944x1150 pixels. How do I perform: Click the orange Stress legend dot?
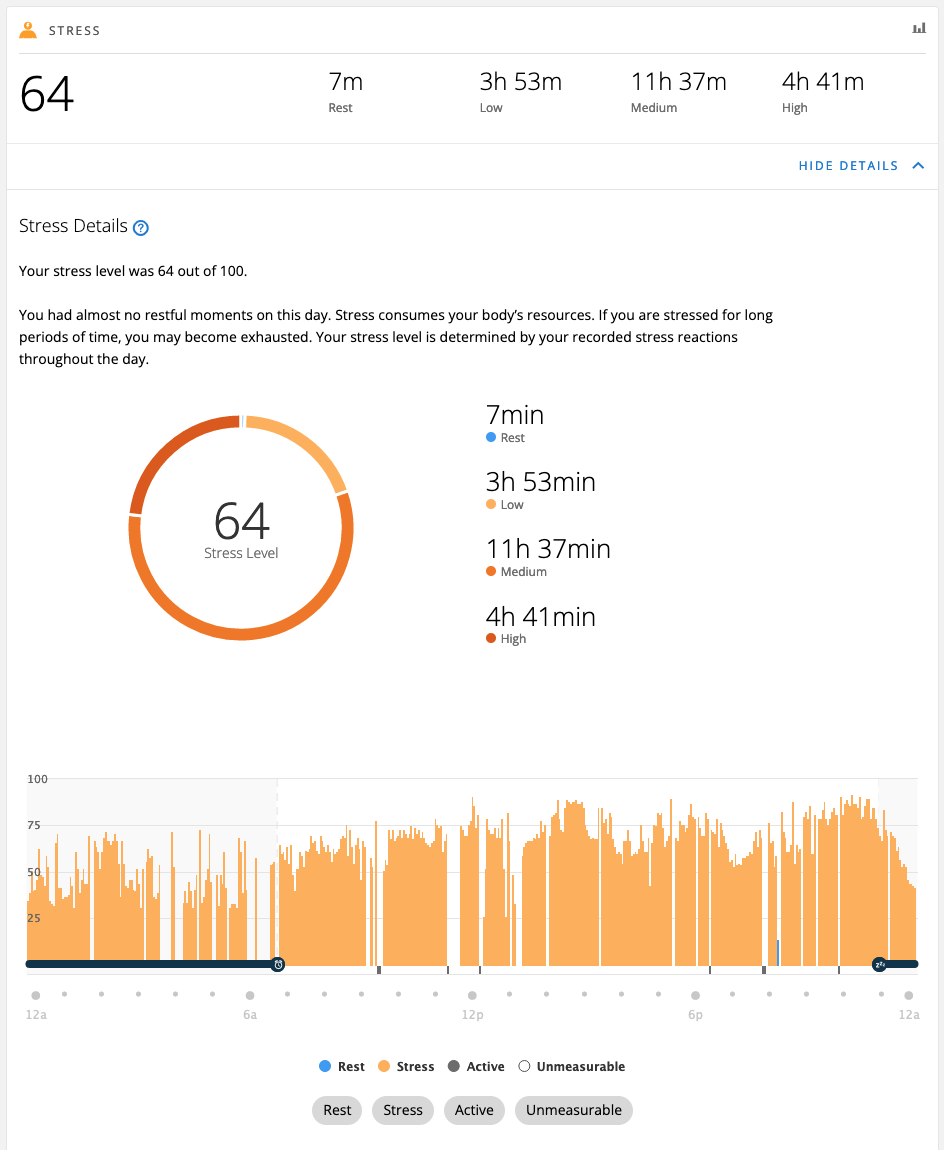click(383, 1067)
